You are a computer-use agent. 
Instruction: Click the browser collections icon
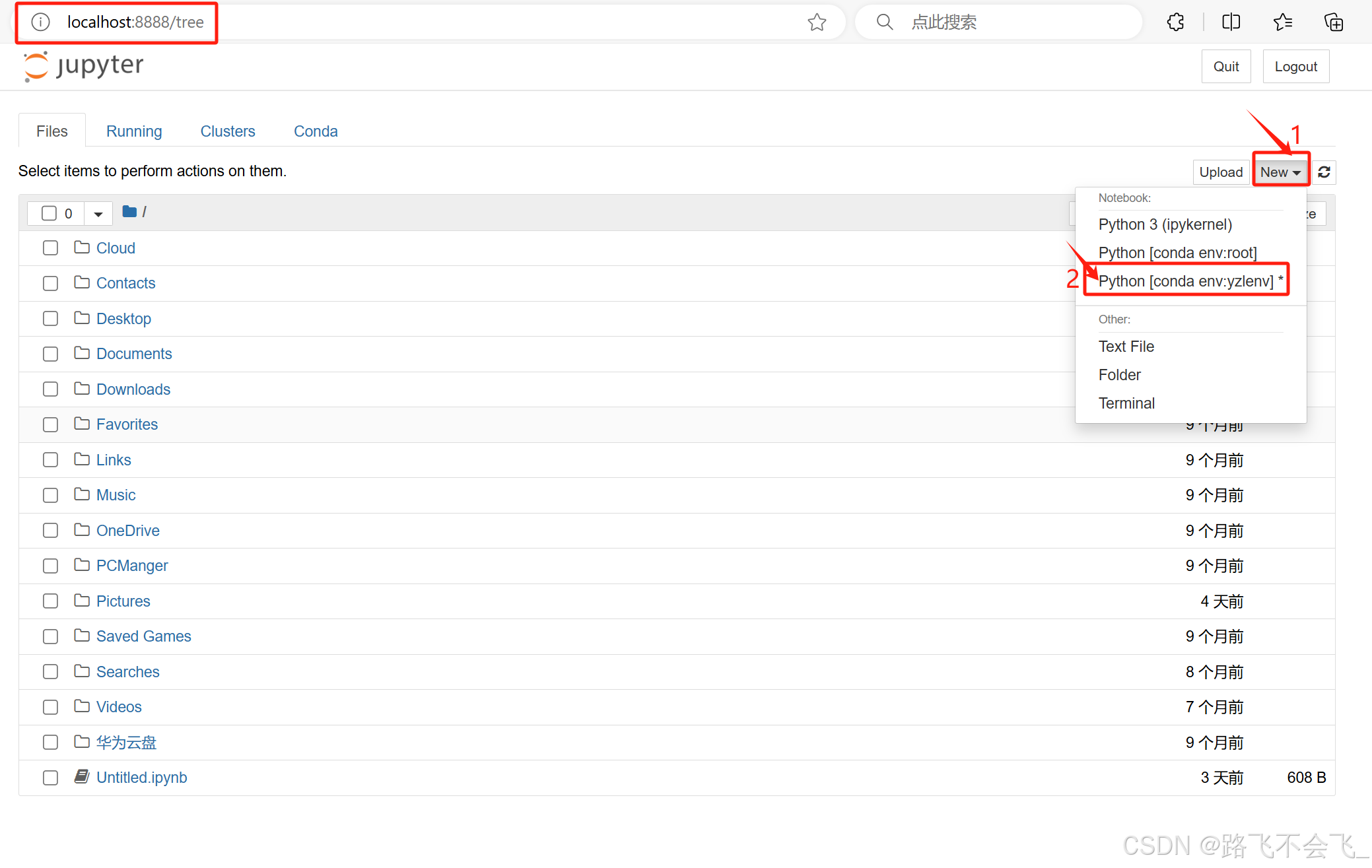click(x=1333, y=22)
